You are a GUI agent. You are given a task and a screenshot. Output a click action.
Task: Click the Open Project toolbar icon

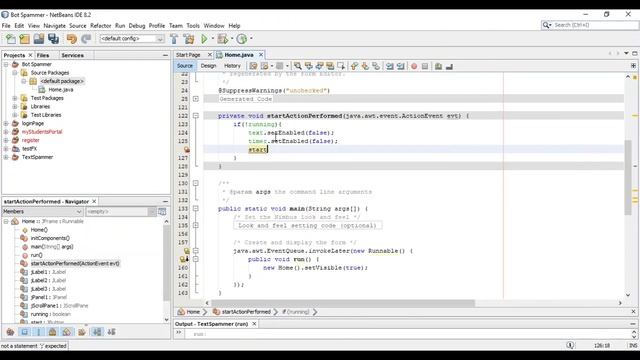click(39, 39)
